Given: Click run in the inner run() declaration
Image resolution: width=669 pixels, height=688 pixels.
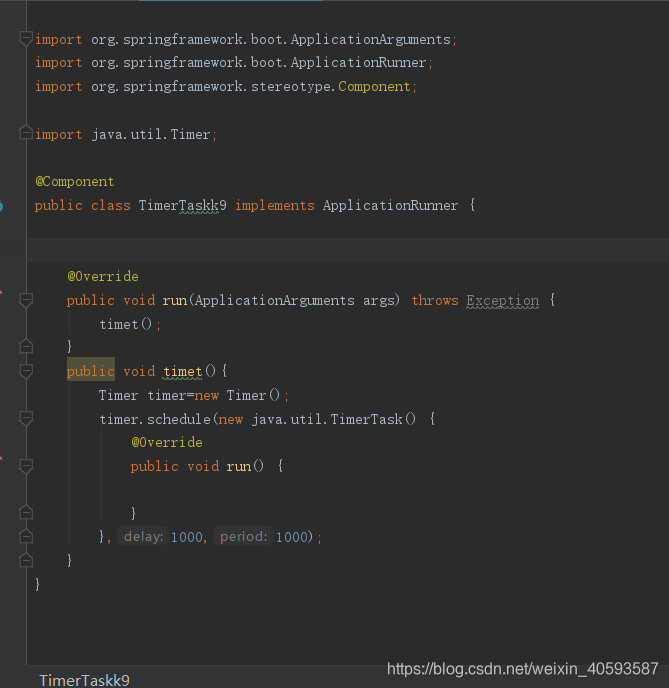Looking at the screenshot, I should pos(239,466).
